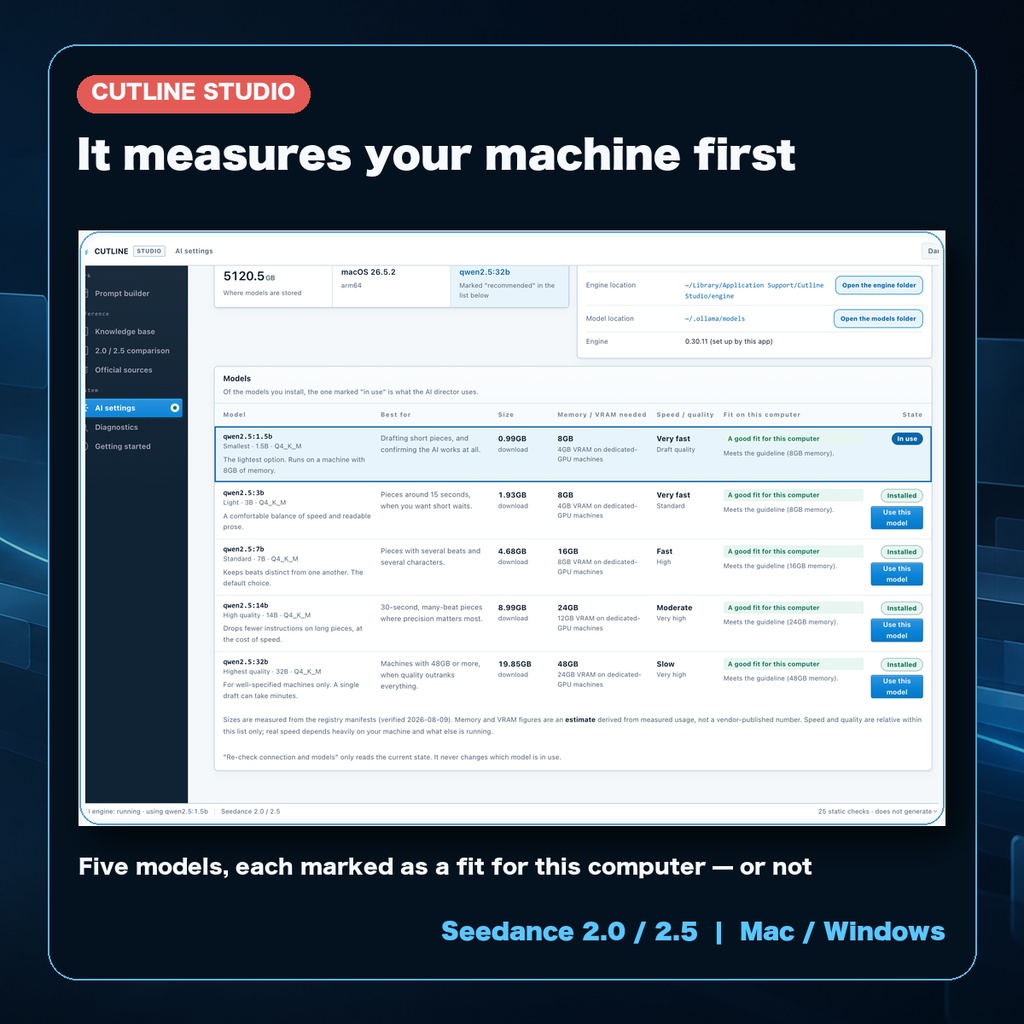Click the engine path ~/Library/Application Support/Cutline Studio/engine
1024x1024 pixels.
pyautogui.click(x=754, y=291)
